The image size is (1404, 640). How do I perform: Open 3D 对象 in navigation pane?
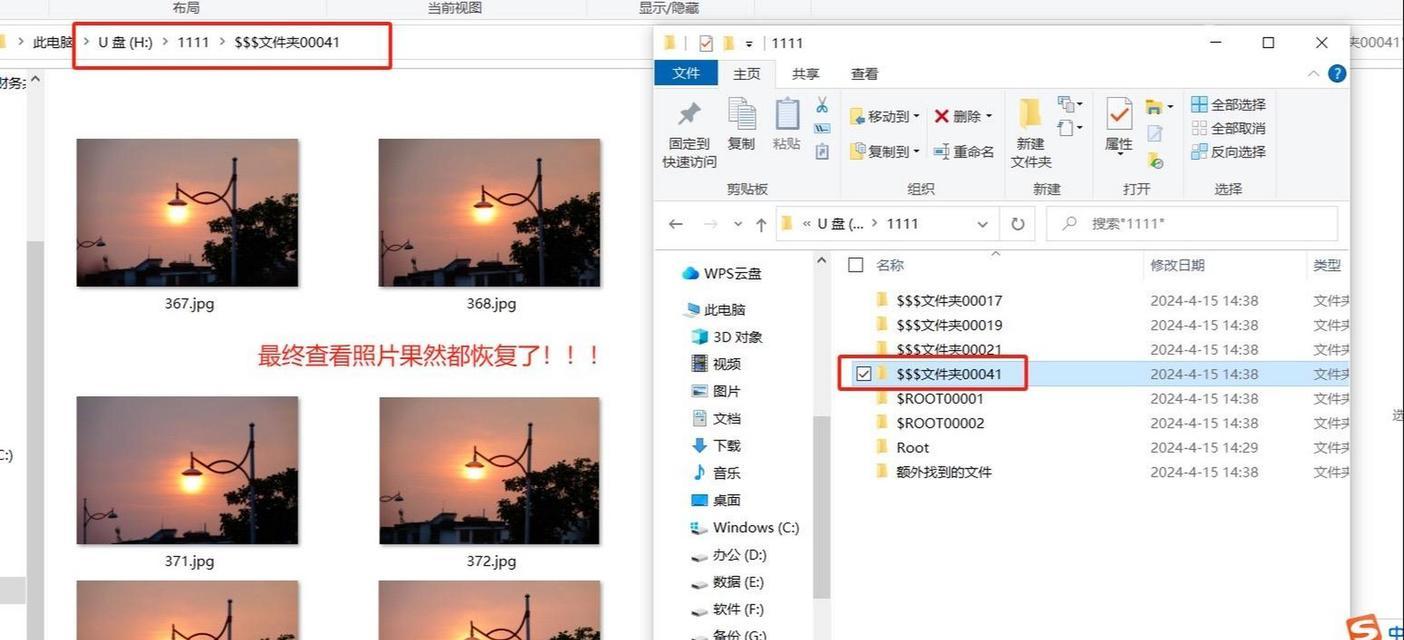point(727,337)
